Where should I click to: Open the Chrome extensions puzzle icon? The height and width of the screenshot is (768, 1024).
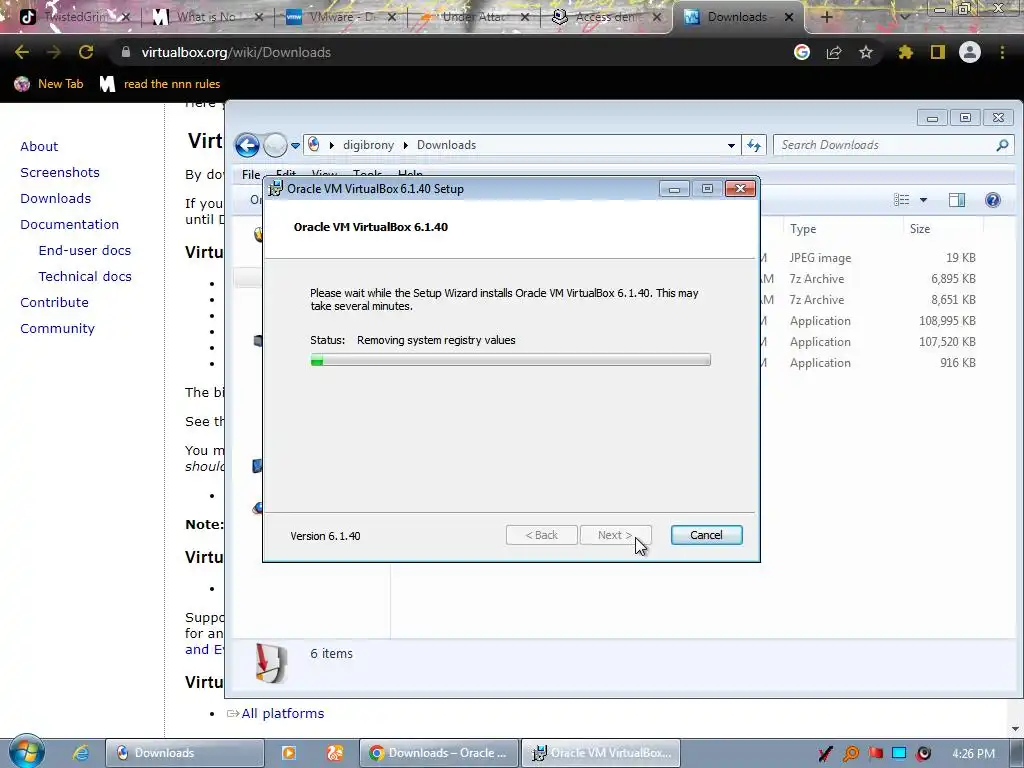pos(905,52)
